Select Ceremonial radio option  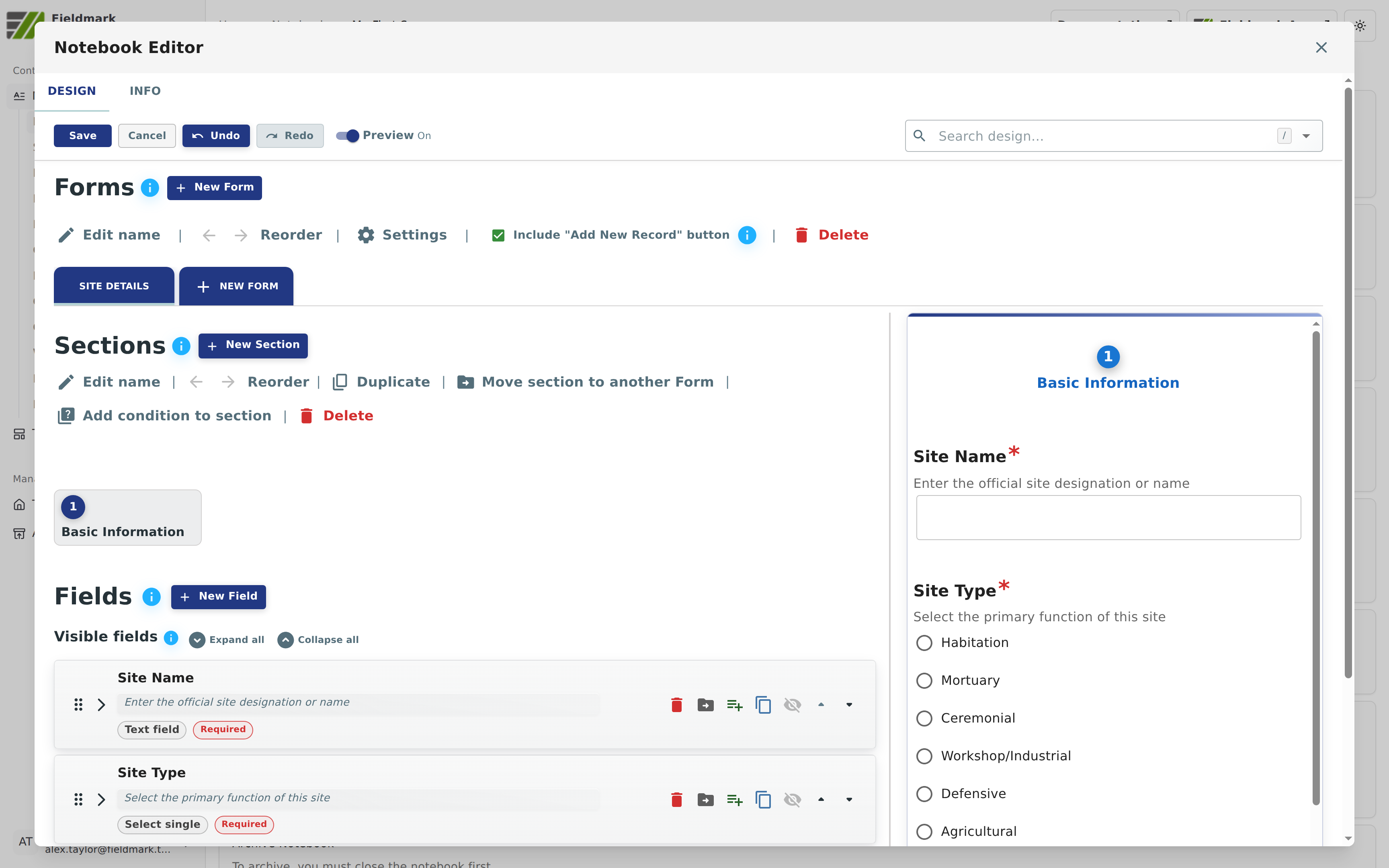[924, 719]
